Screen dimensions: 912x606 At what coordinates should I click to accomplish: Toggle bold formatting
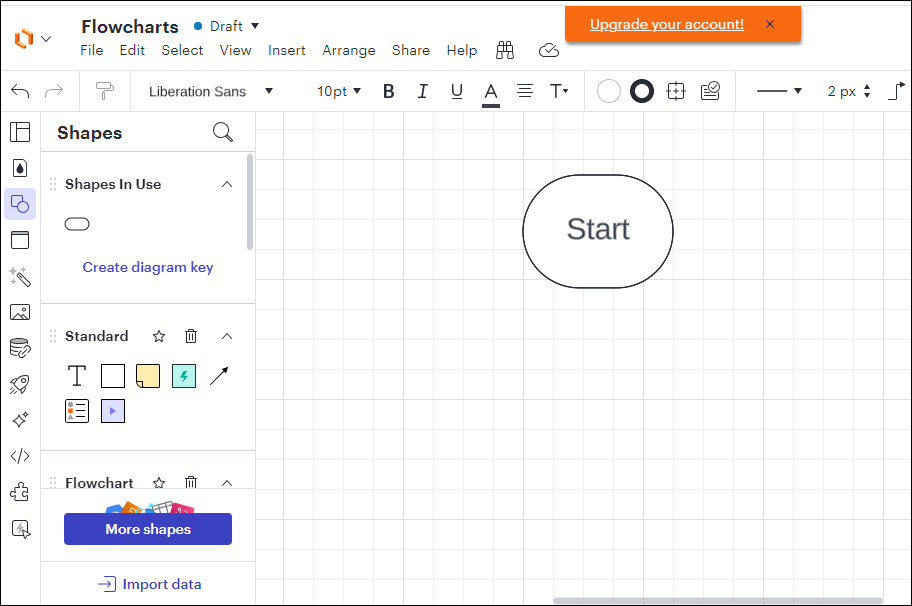click(x=389, y=91)
